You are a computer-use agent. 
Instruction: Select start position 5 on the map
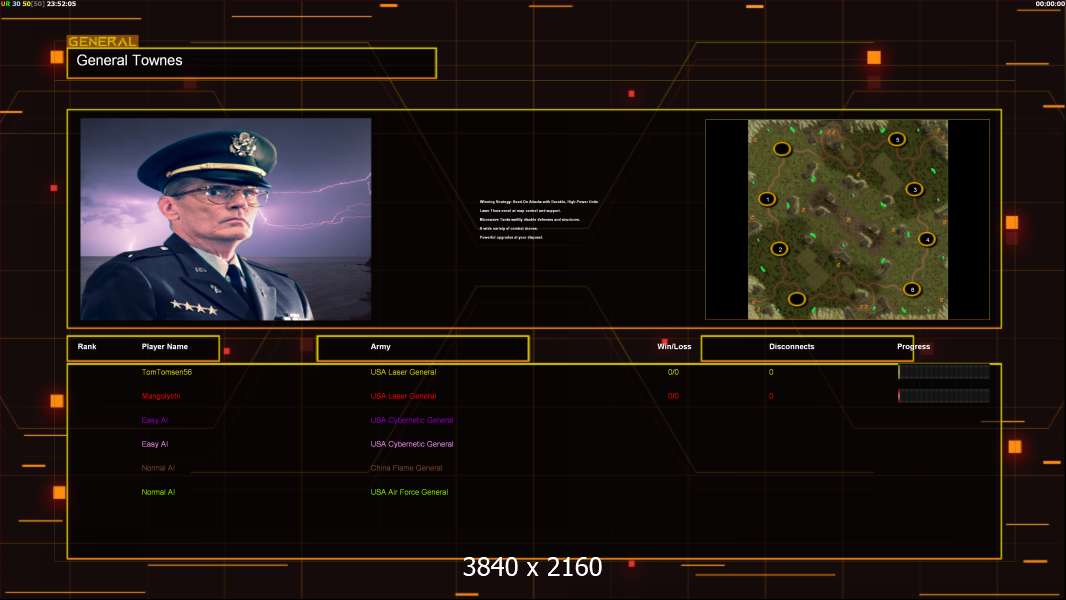(x=897, y=139)
